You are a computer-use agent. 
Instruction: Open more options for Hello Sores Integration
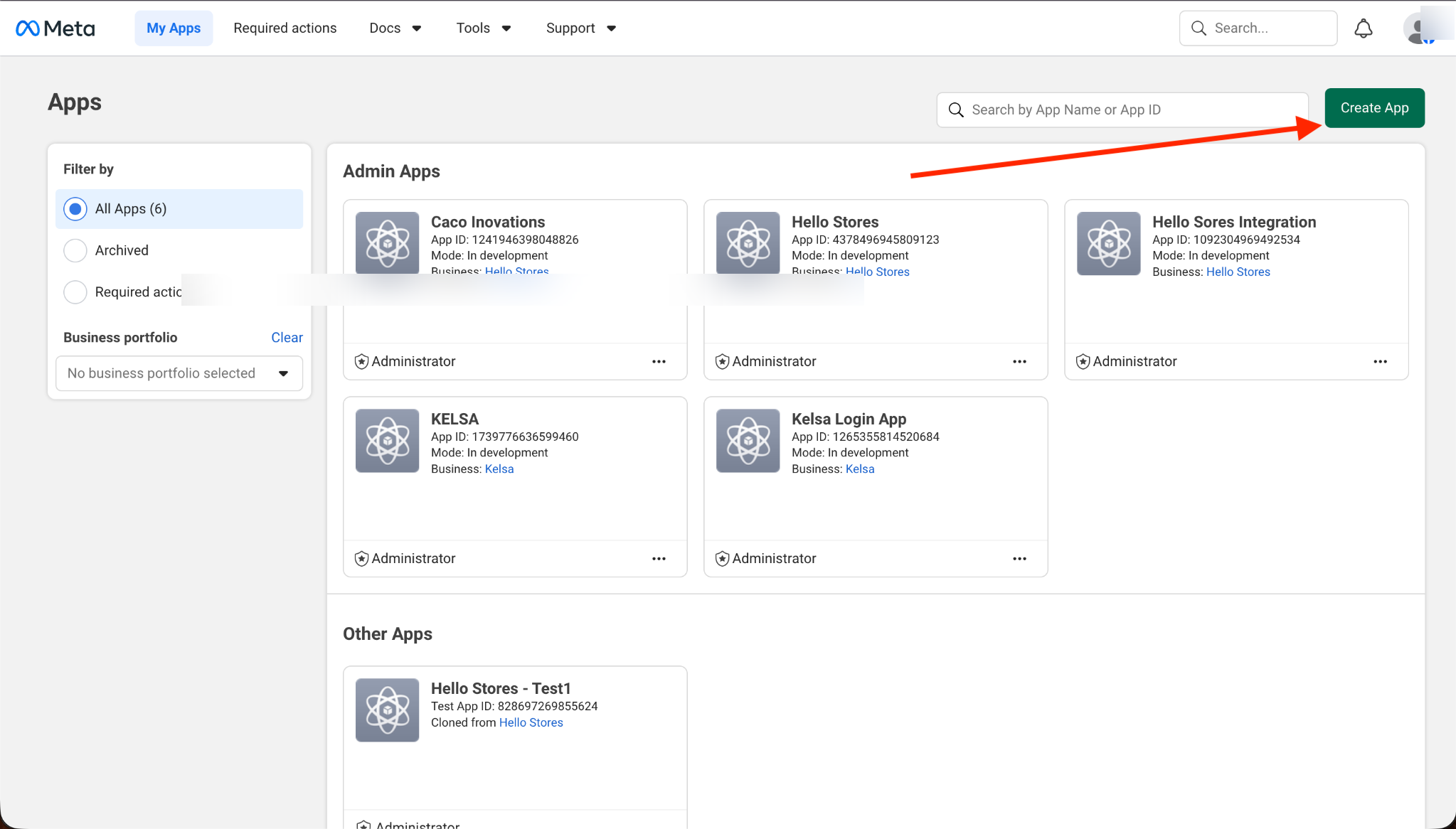tap(1380, 361)
